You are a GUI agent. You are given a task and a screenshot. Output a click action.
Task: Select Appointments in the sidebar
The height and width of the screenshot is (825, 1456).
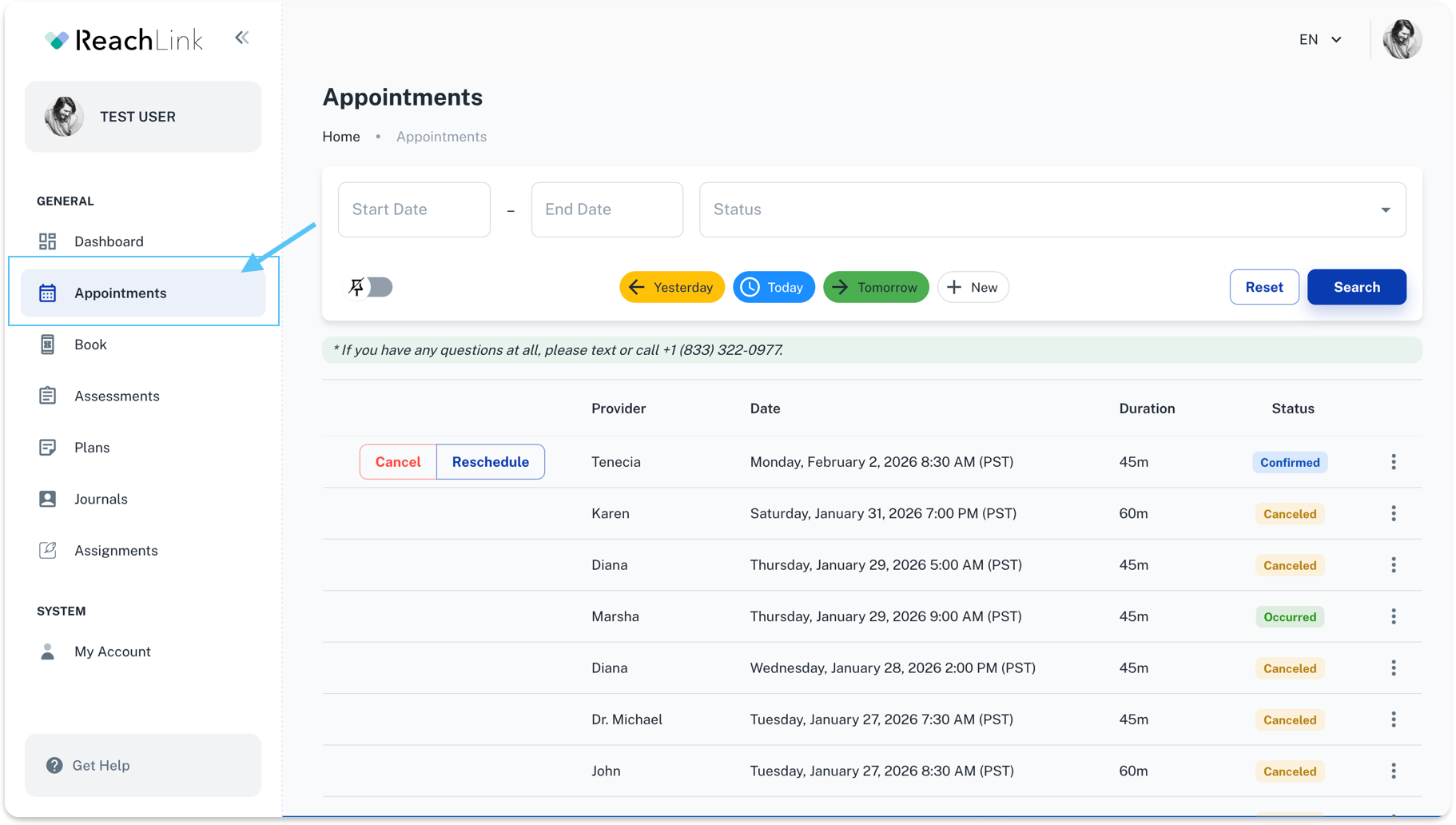click(143, 293)
